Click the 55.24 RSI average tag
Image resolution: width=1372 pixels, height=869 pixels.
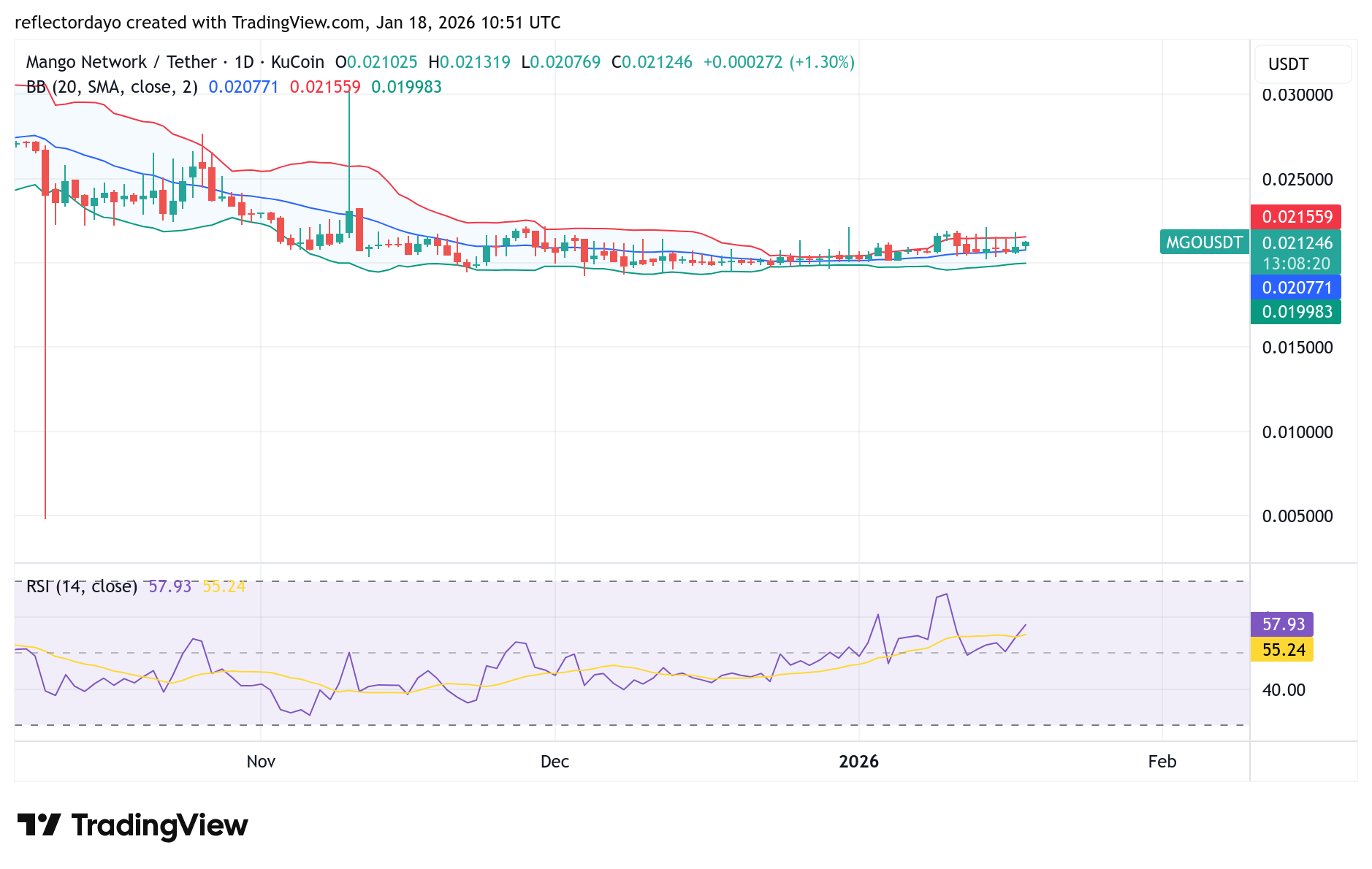coord(1283,650)
